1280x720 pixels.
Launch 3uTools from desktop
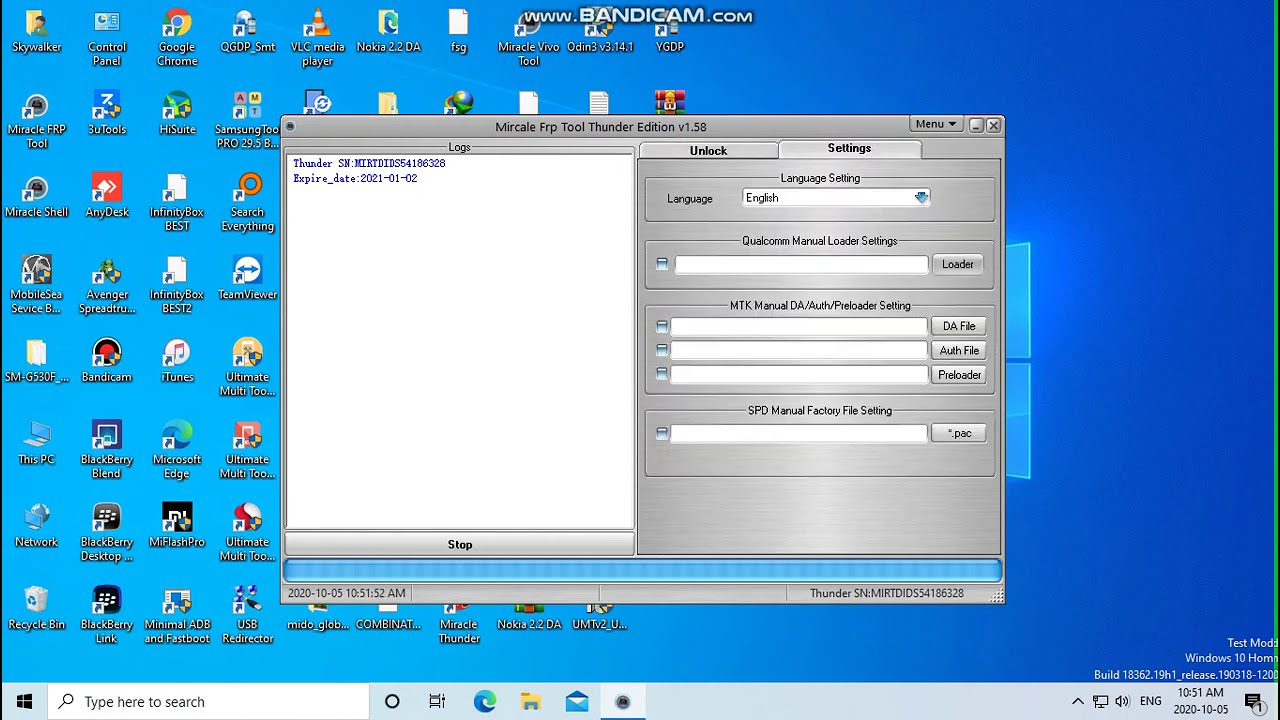point(107,114)
